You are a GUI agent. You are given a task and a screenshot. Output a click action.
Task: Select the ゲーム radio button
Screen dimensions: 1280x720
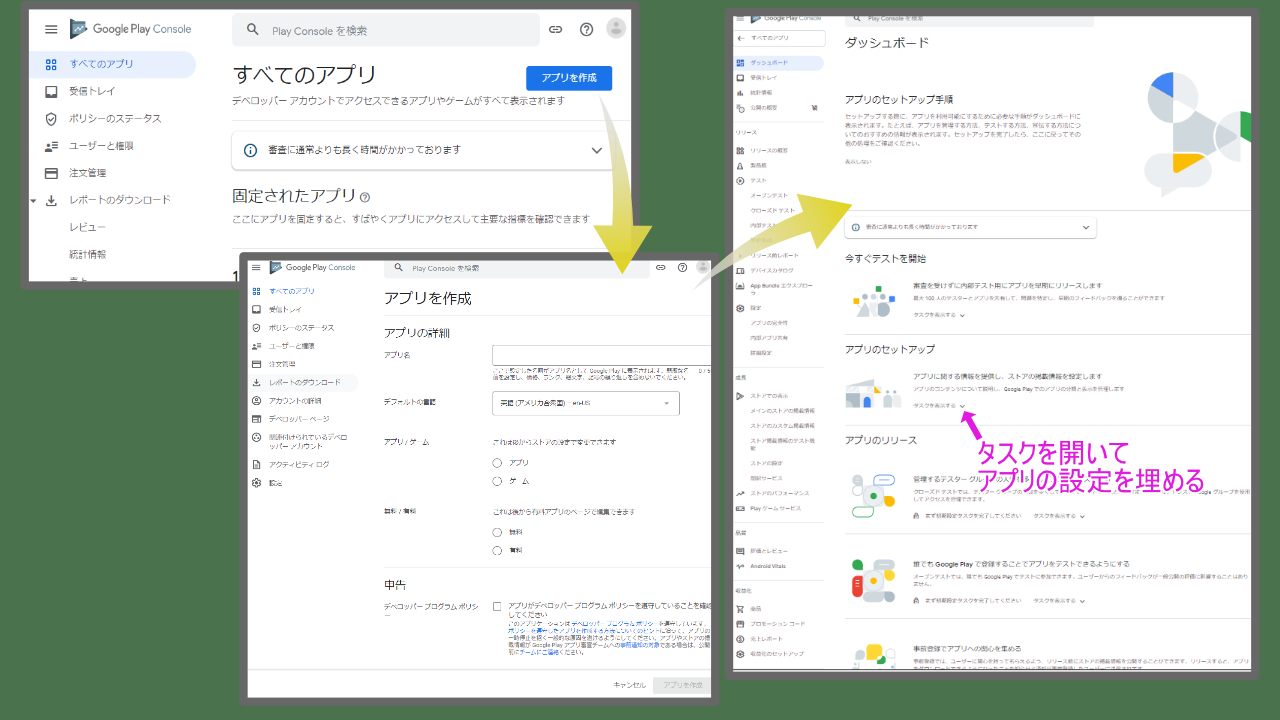497,481
